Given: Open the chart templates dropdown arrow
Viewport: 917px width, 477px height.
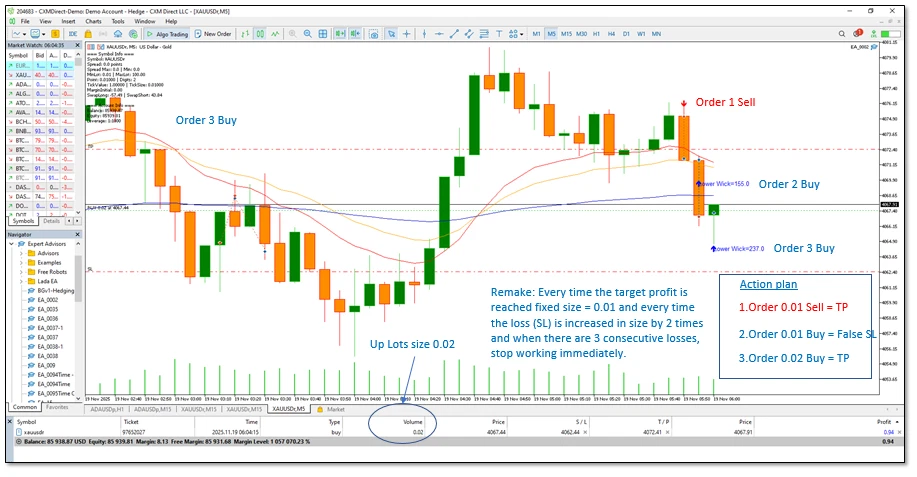Looking at the screenshot, I should (43, 34).
